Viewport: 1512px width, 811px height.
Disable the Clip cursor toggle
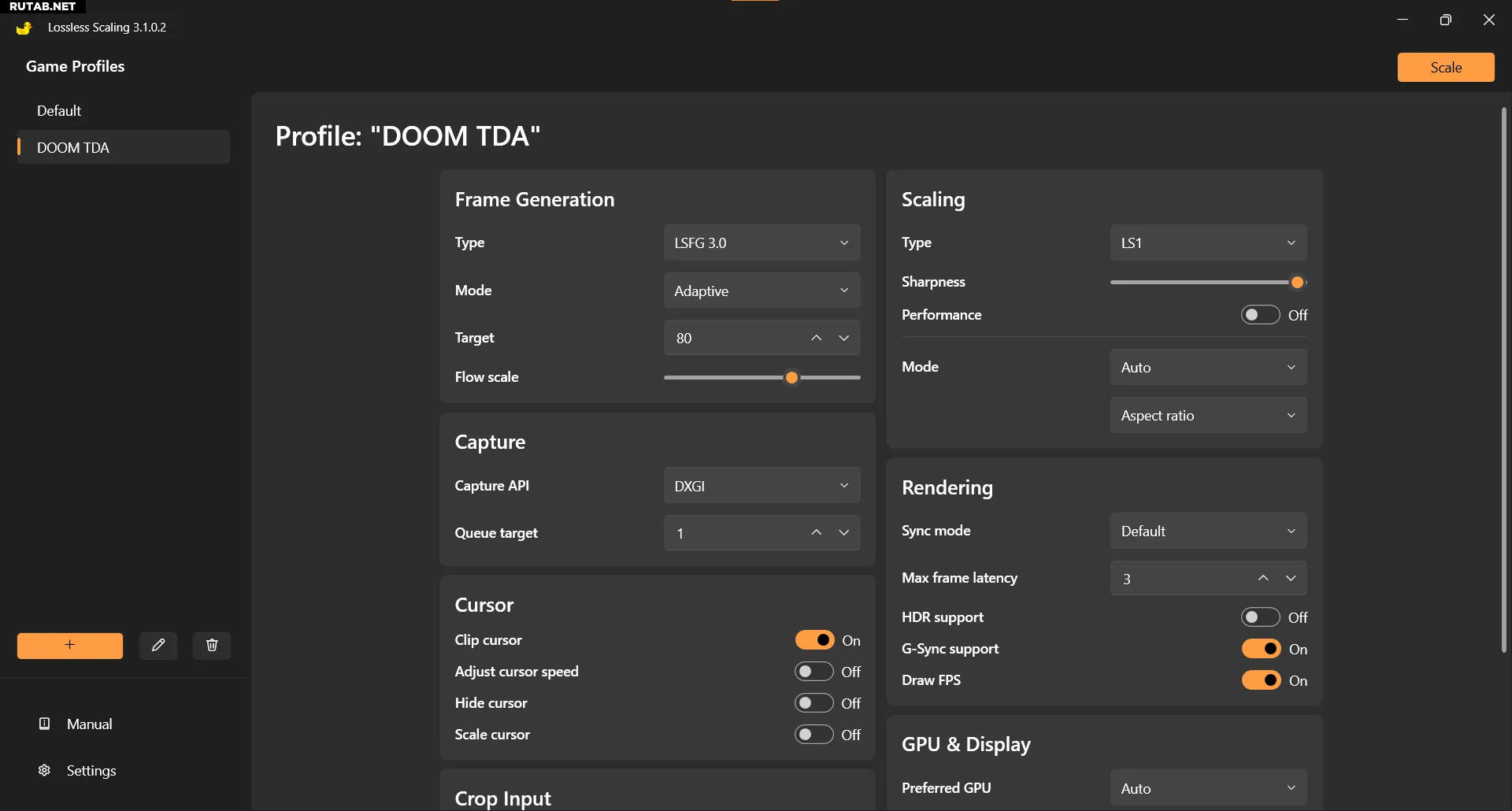[814, 640]
